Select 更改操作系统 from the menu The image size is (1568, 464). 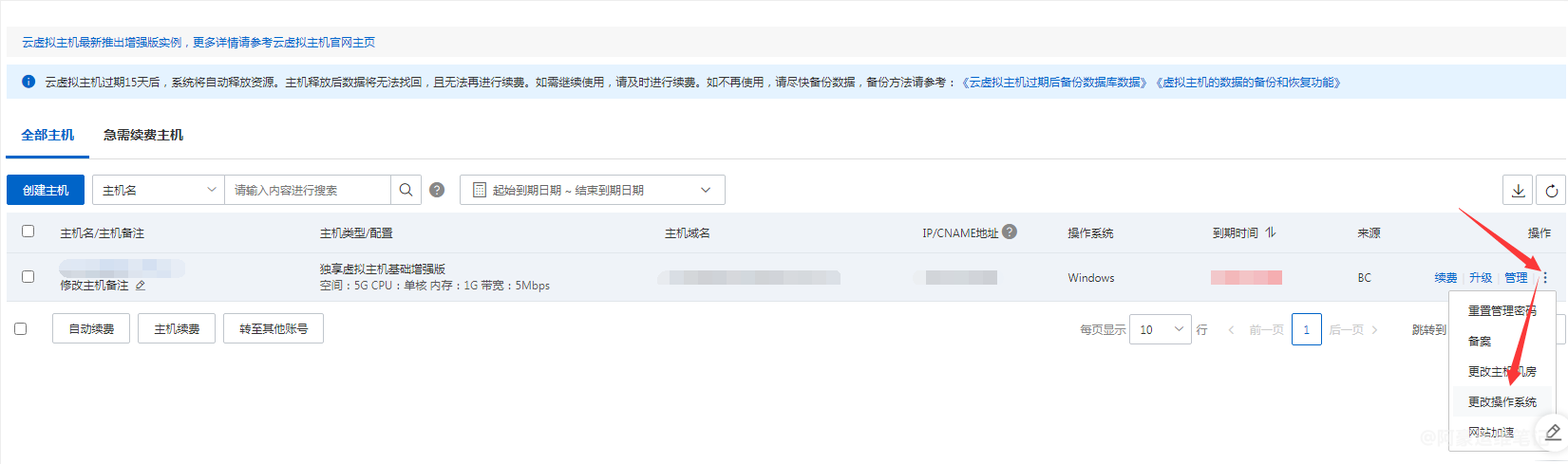point(1502,402)
